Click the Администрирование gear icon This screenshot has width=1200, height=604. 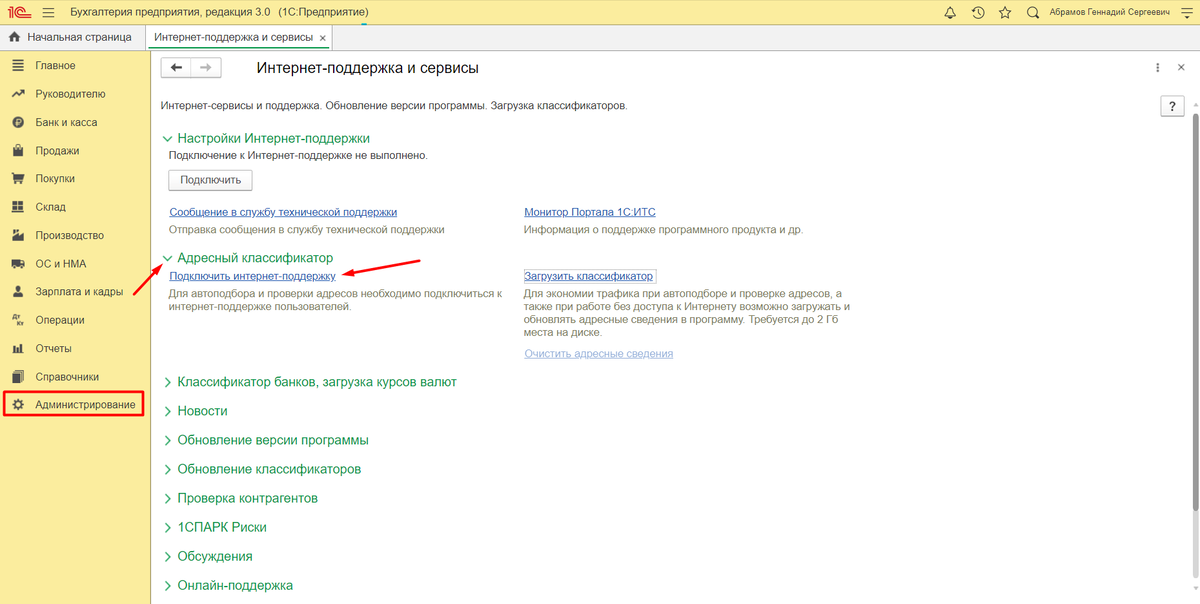(17, 405)
